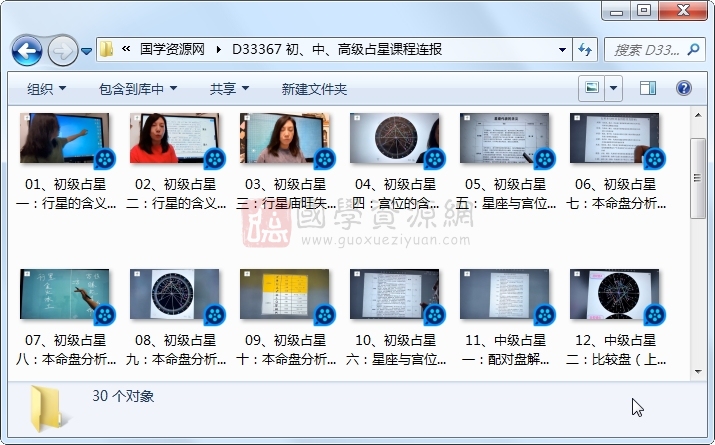Viewport: 715px width, 445px height.
Task: Click the scroll down arrow
Action: (698, 372)
